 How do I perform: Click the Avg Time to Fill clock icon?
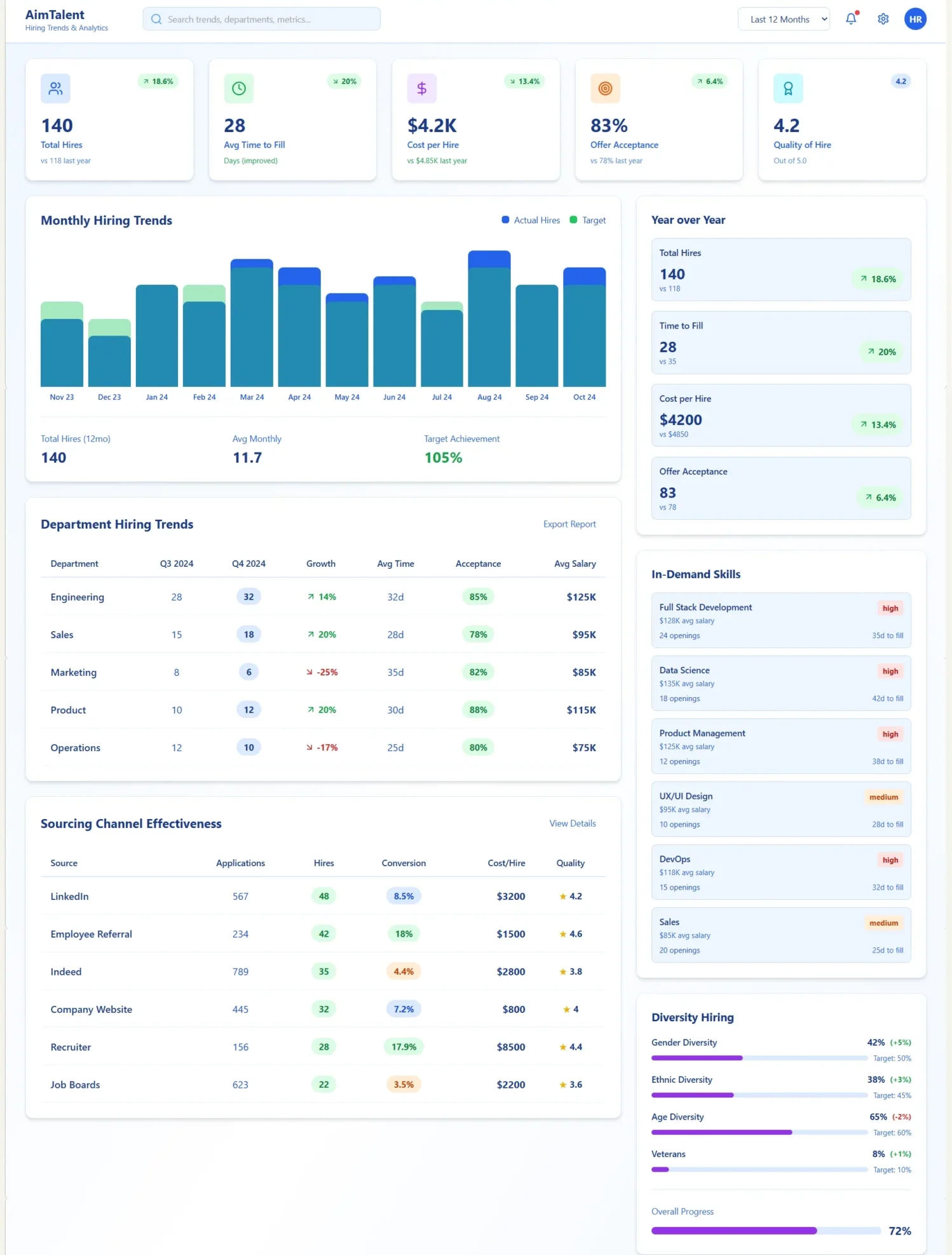tap(239, 88)
